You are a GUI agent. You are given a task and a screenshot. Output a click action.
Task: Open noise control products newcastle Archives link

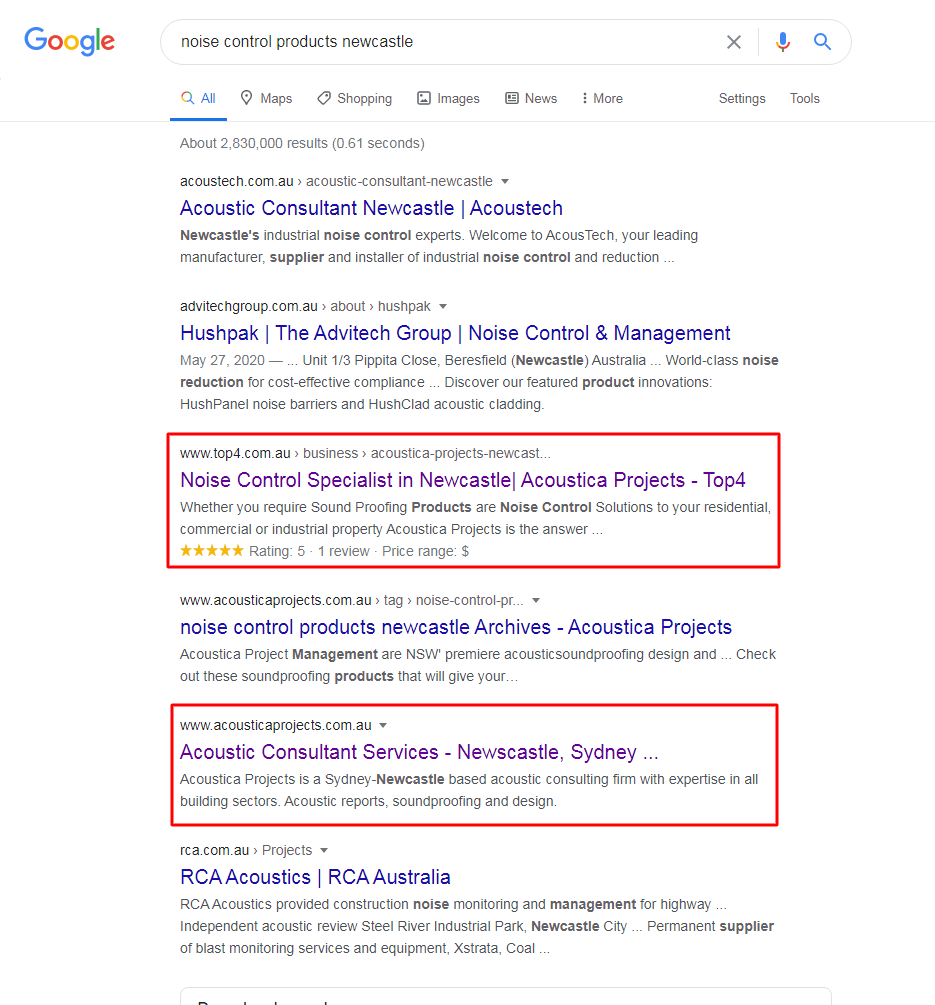coord(455,627)
